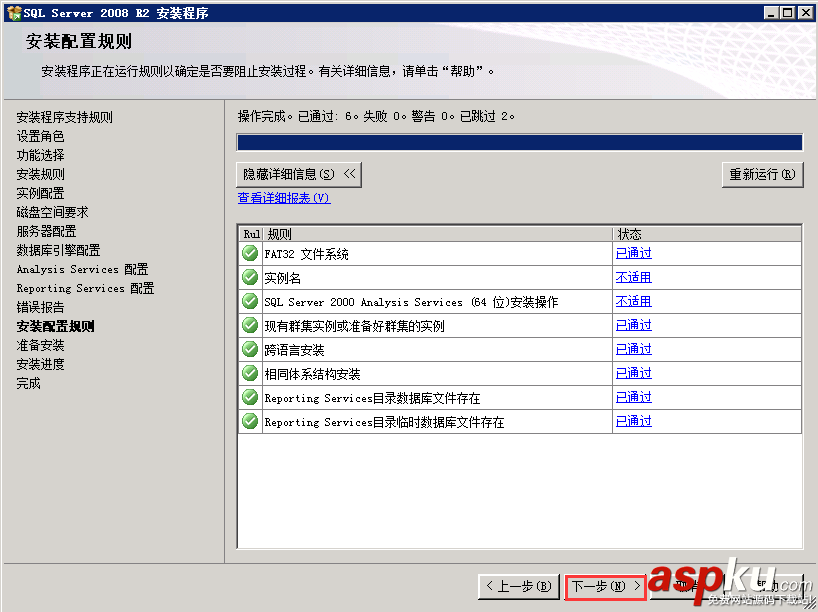Select 安装规则 step in sidebar

41,174
